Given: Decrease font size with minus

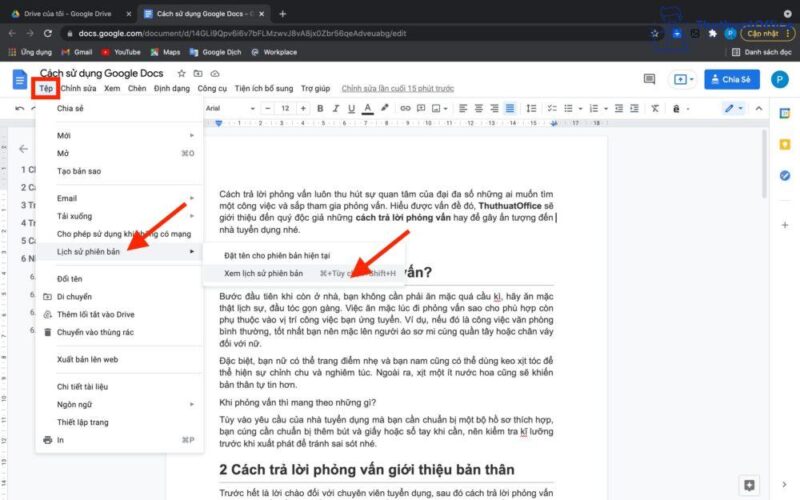Looking at the screenshot, I should pyautogui.click(x=267, y=108).
